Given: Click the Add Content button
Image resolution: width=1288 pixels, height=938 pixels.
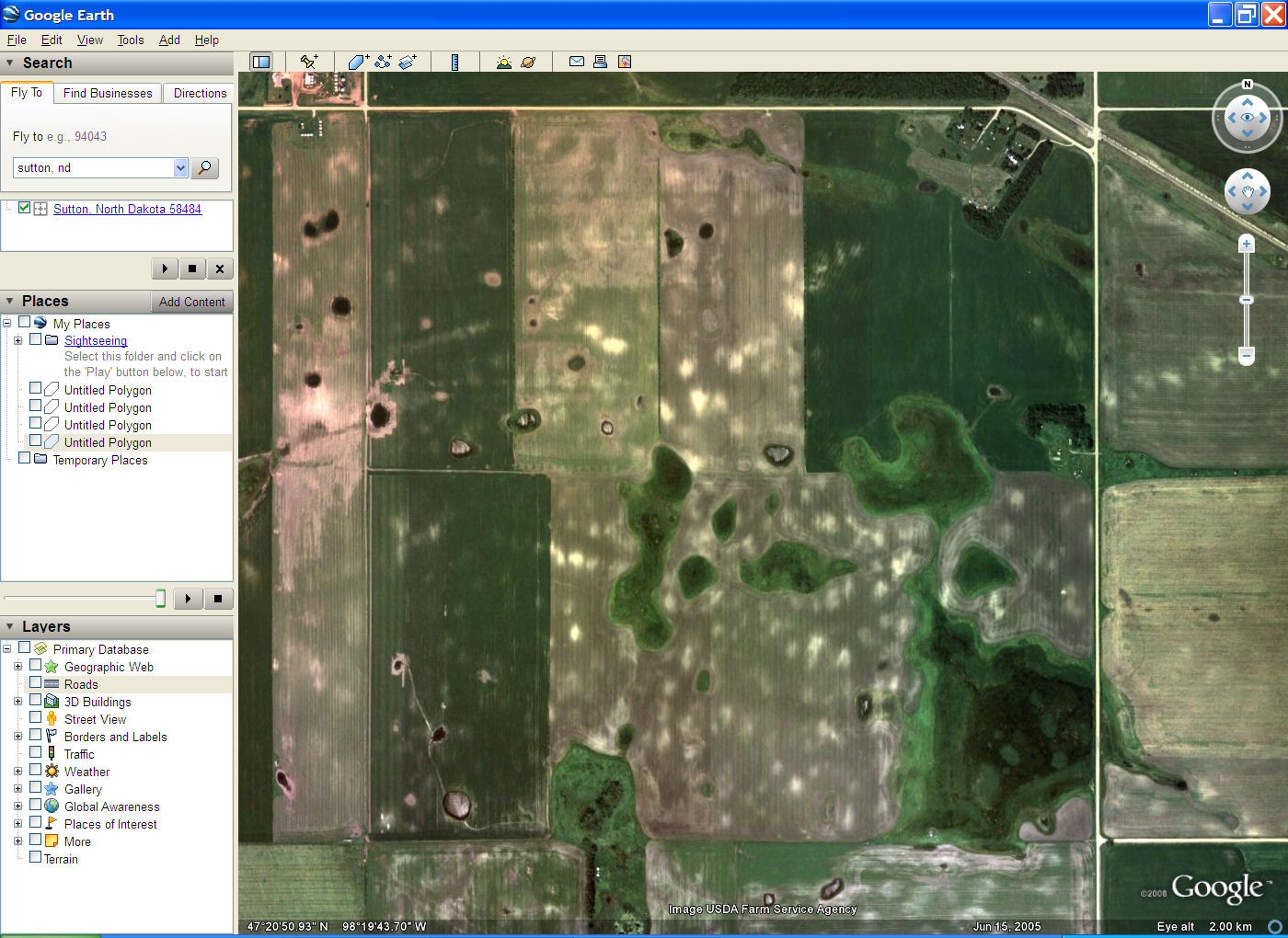Looking at the screenshot, I should coord(191,302).
